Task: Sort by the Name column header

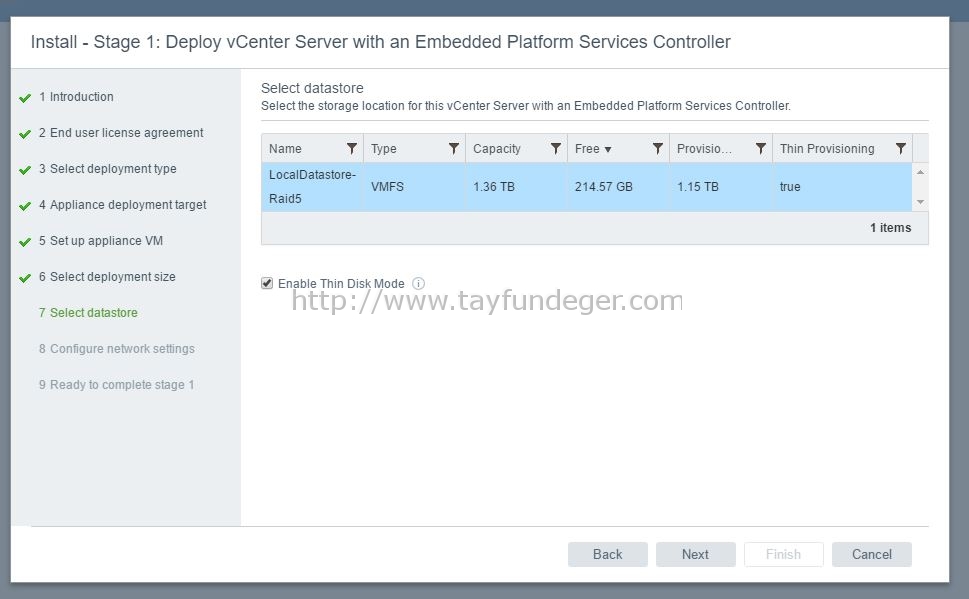Action: pyautogui.click(x=285, y=148)
